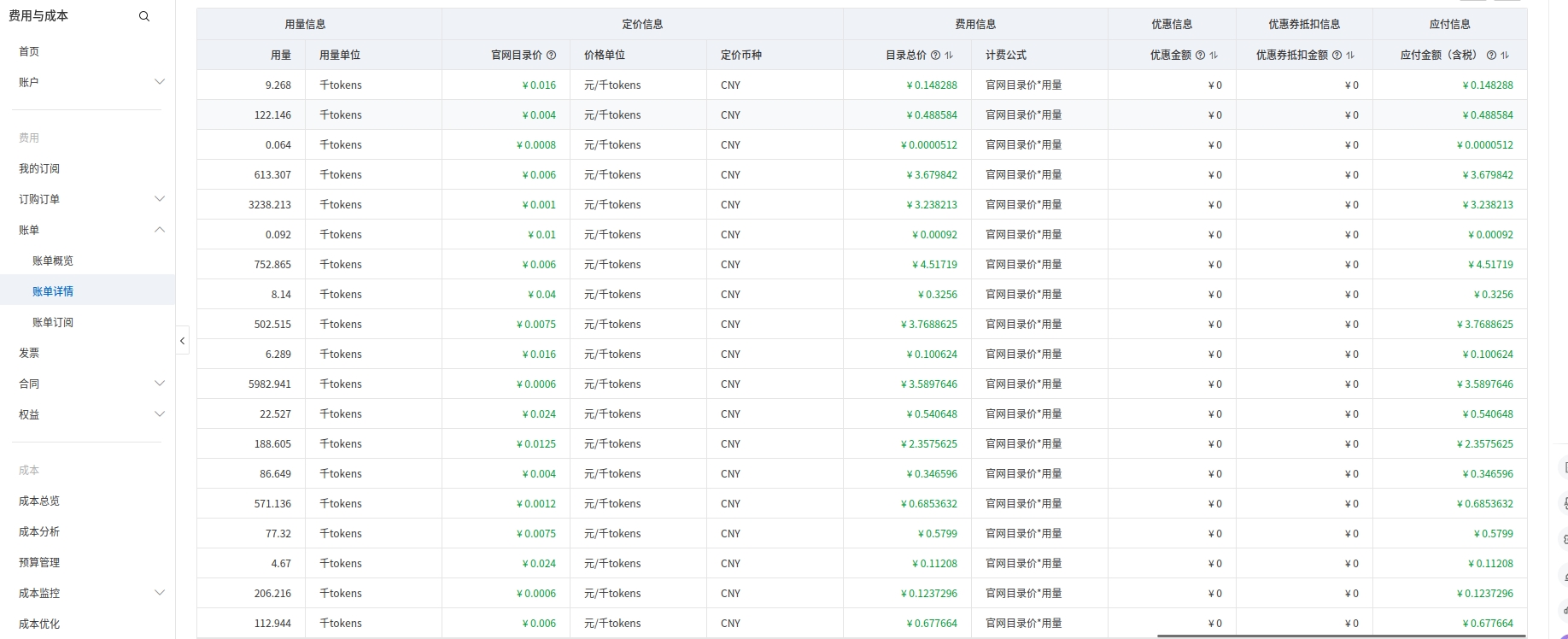
Task: Click list price cell ￥0.0125
Action: (536, 443)
